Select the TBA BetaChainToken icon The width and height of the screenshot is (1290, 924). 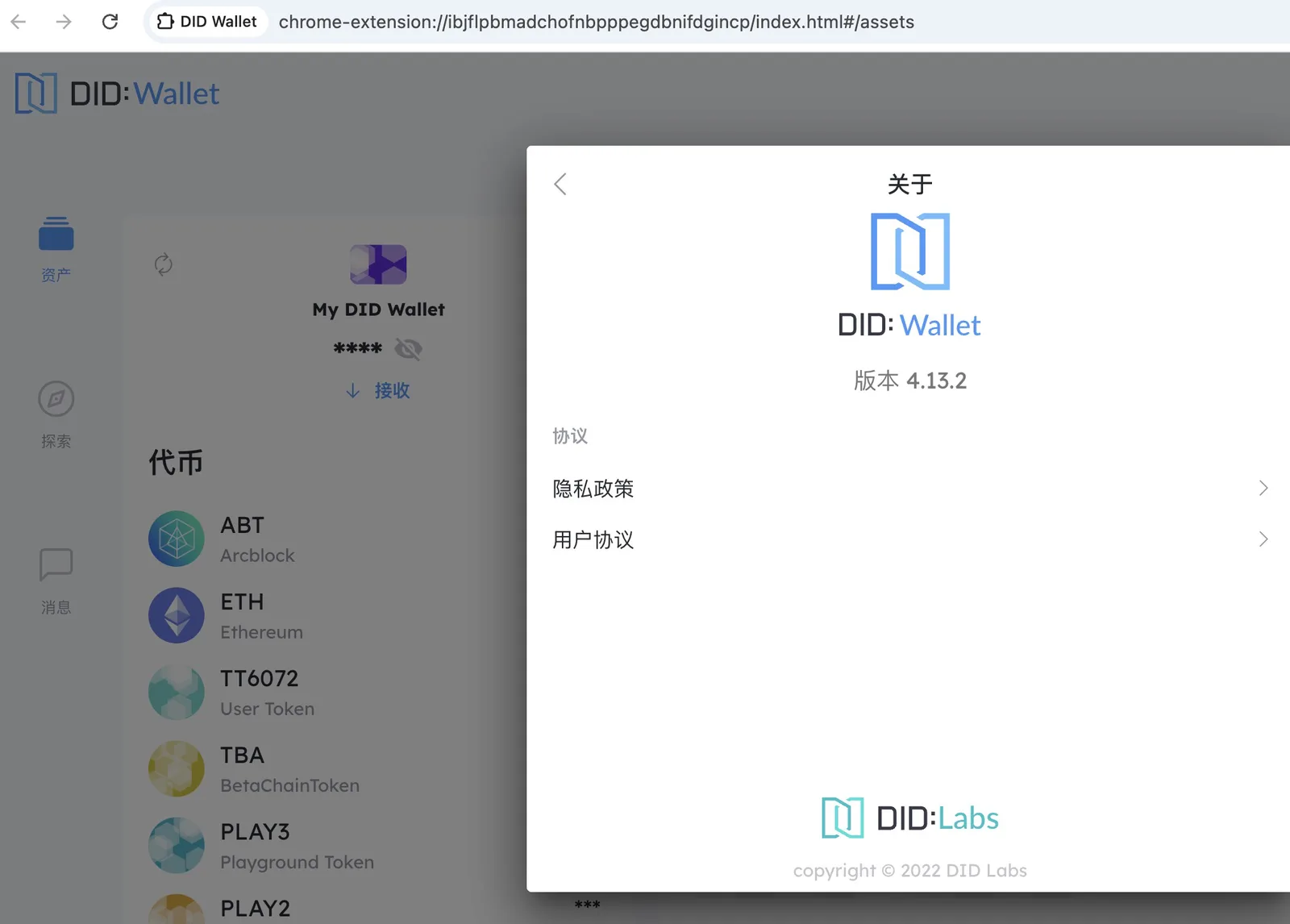(177, 768)
